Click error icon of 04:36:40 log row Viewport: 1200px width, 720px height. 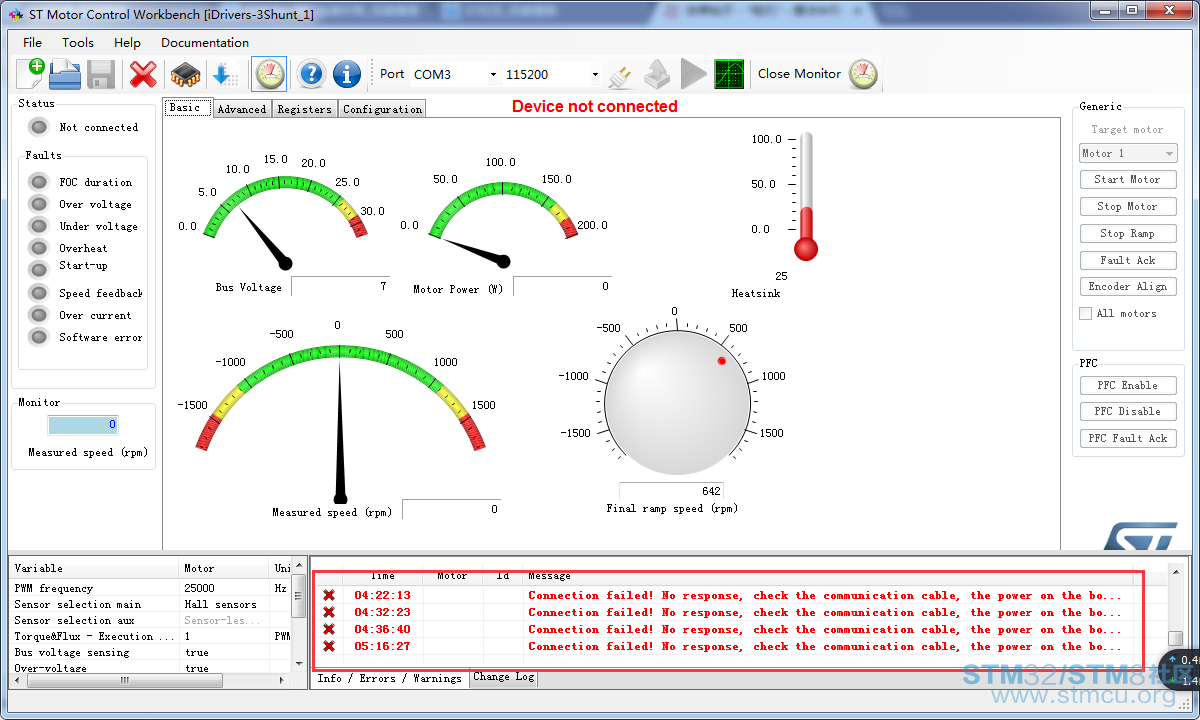pos(329,629)
